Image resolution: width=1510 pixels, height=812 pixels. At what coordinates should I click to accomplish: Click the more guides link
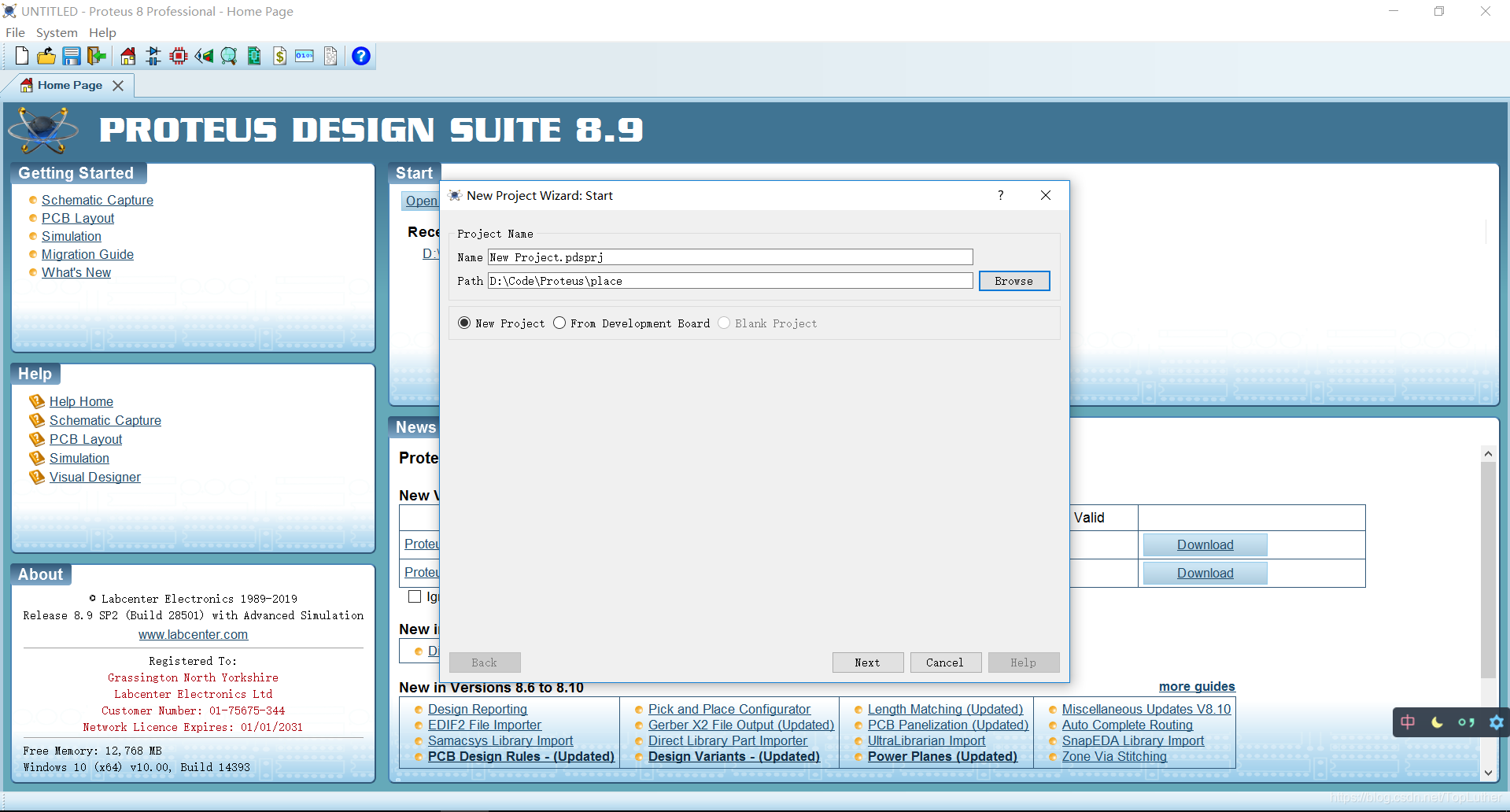[x=1197, y=686]
